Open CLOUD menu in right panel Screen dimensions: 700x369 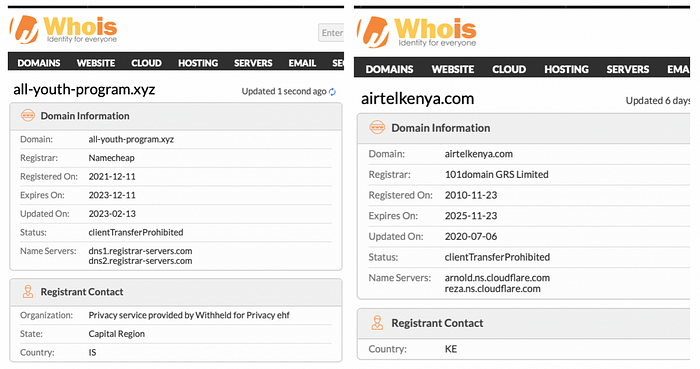[x=509, y=69]
